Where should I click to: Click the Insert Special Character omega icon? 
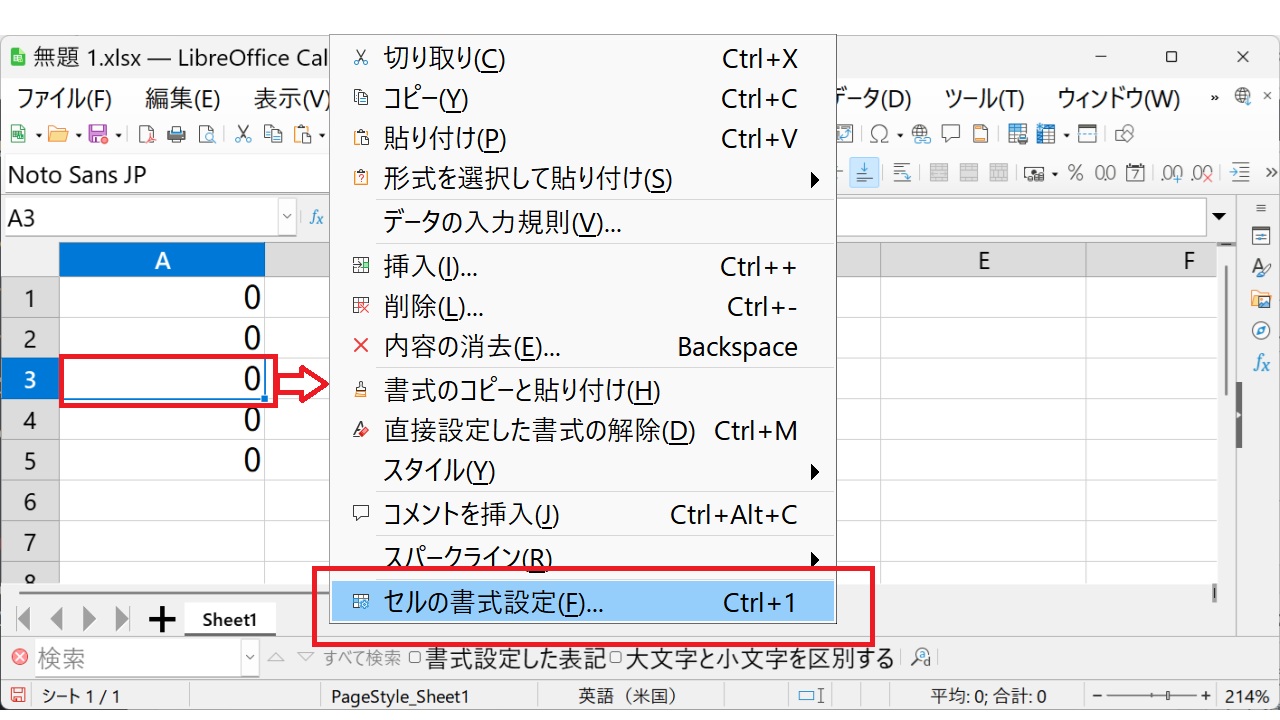click(x=879, y=134)
